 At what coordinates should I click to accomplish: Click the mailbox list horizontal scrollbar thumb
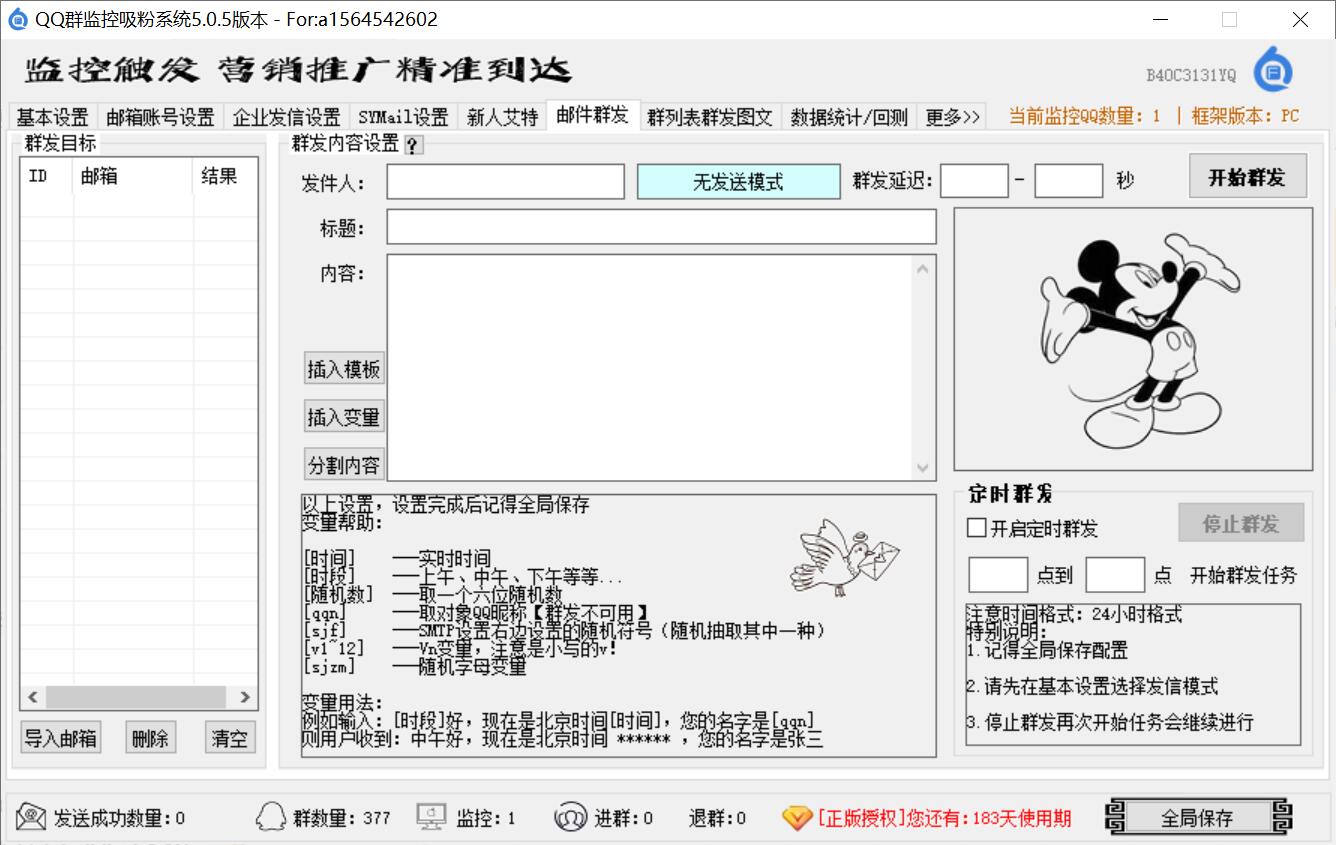[135, 697]
